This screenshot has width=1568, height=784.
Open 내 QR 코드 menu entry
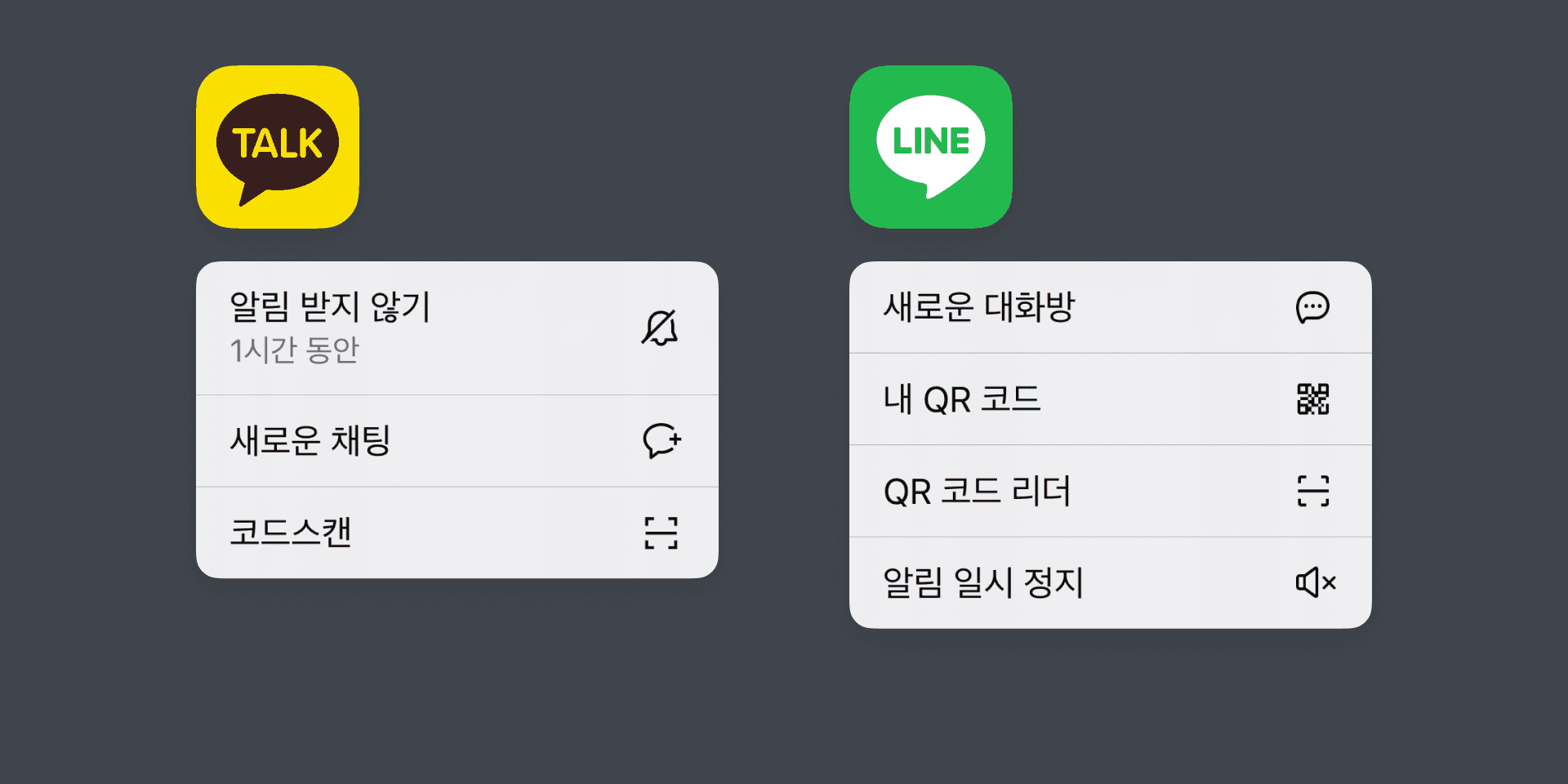pos(1111,399)
